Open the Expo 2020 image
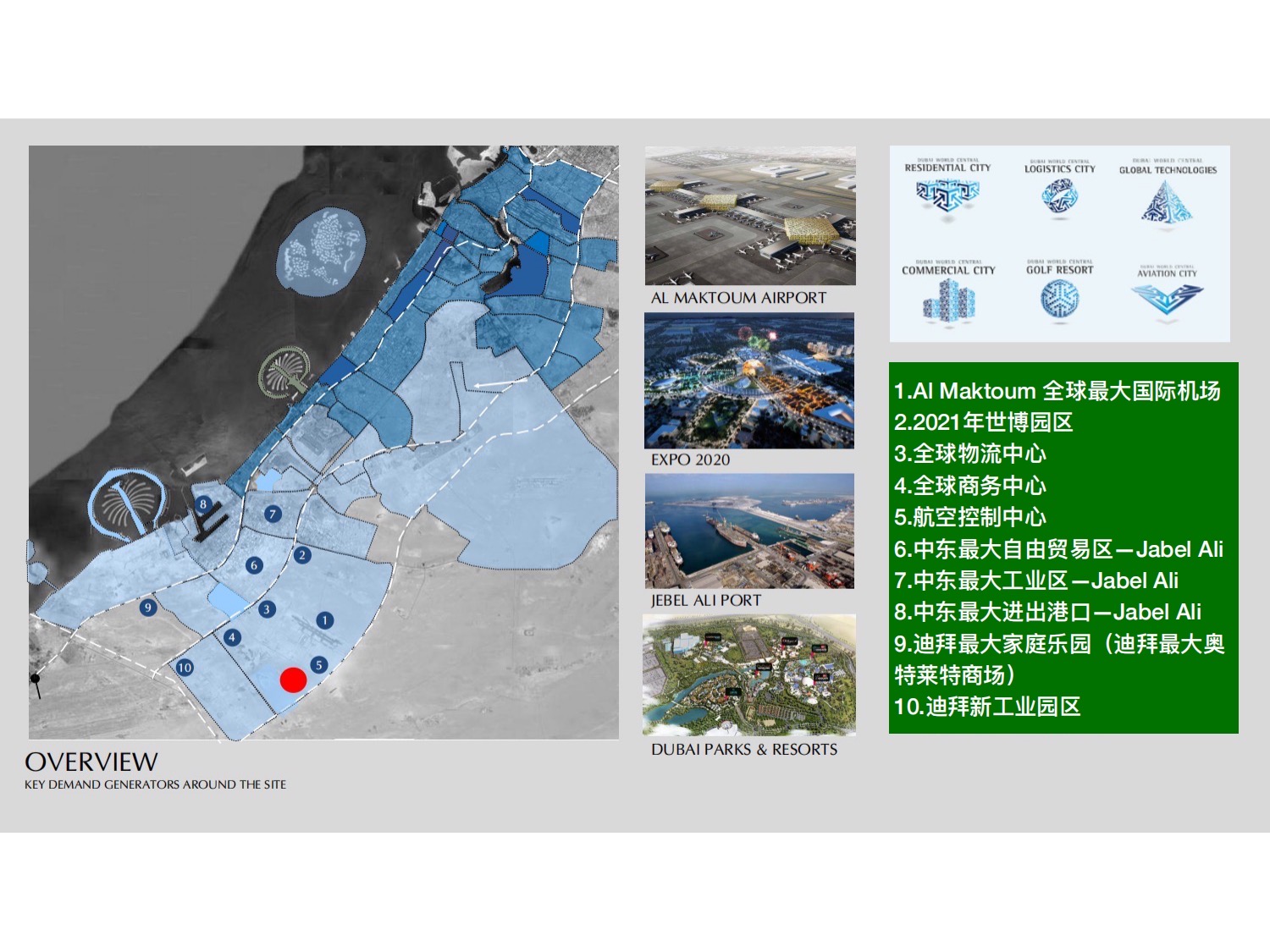The width and height of the screenshot is (1270, 952). [749, 381]
